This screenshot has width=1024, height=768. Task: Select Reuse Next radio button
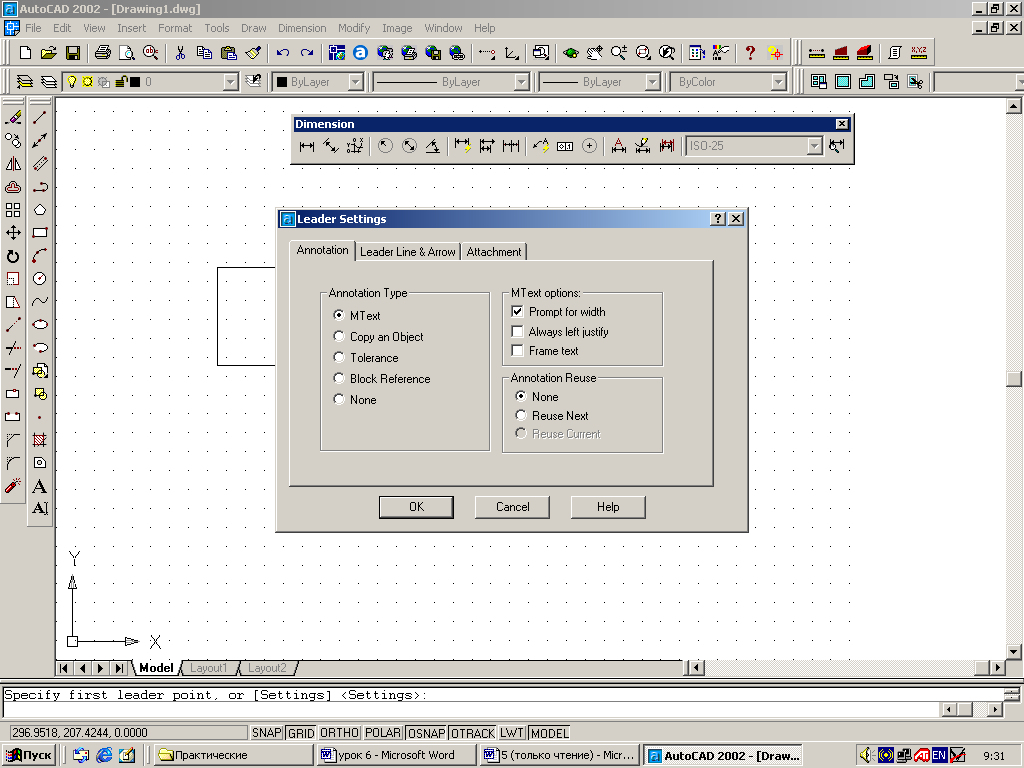point(520,415)
